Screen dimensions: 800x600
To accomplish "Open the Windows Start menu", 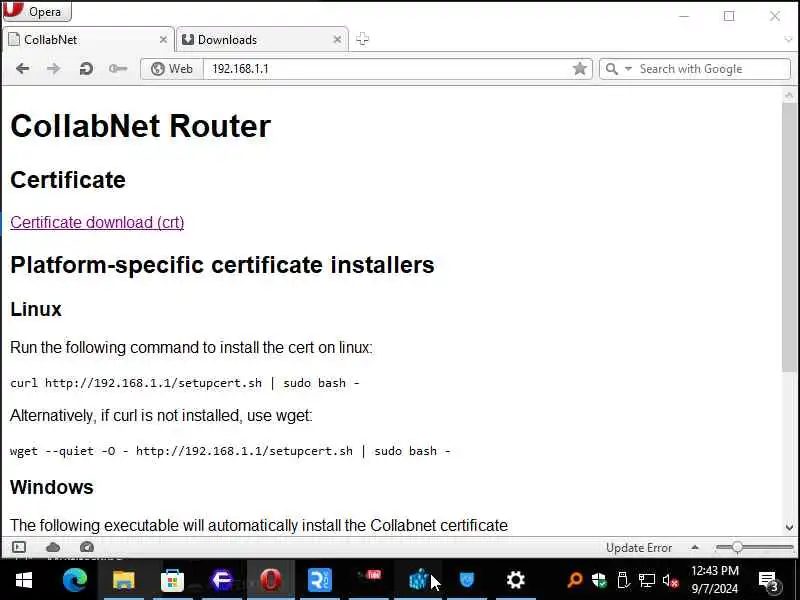I will tap(23, 580).
